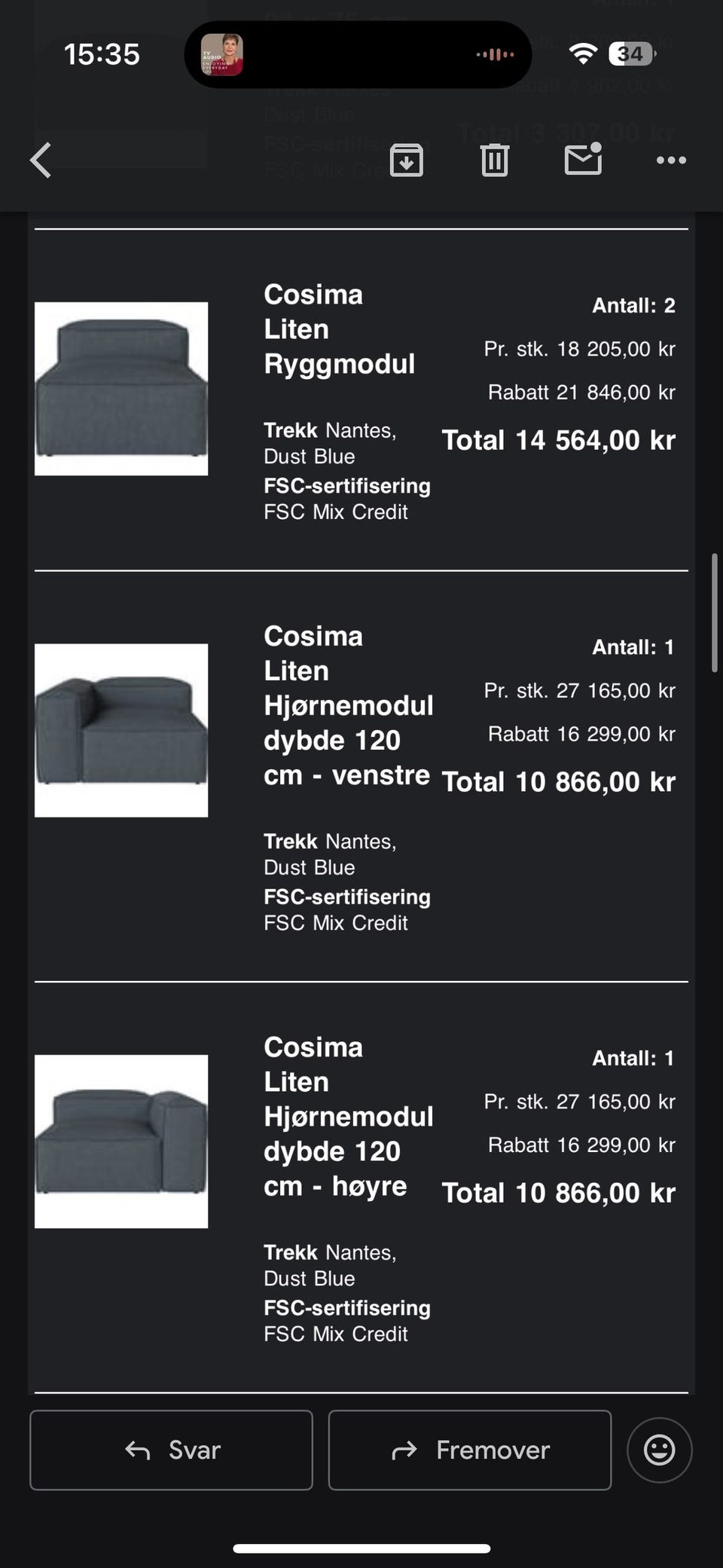Tap the battery indicator showing 34
The image size is (723, 1568).
tap(633, 54)
